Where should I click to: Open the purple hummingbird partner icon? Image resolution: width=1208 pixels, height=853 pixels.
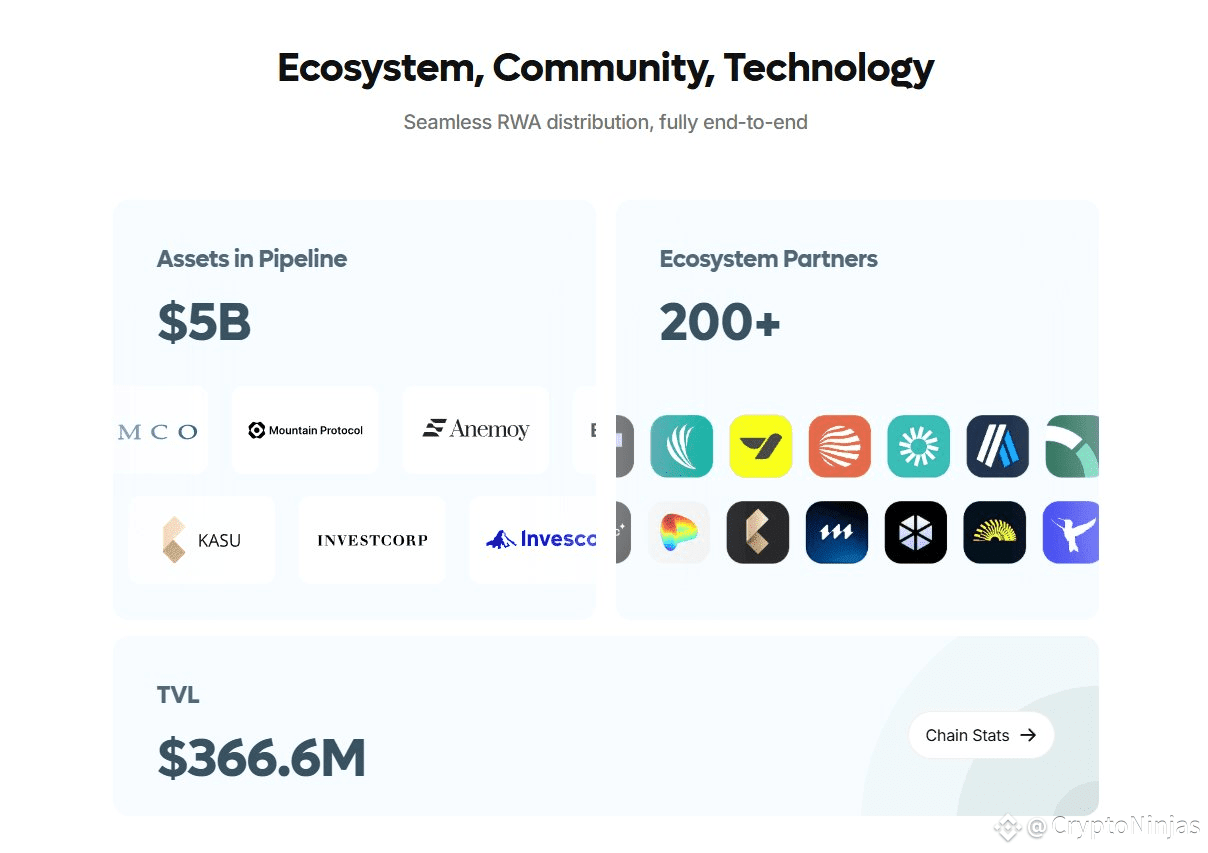[x=1071, y=532]
